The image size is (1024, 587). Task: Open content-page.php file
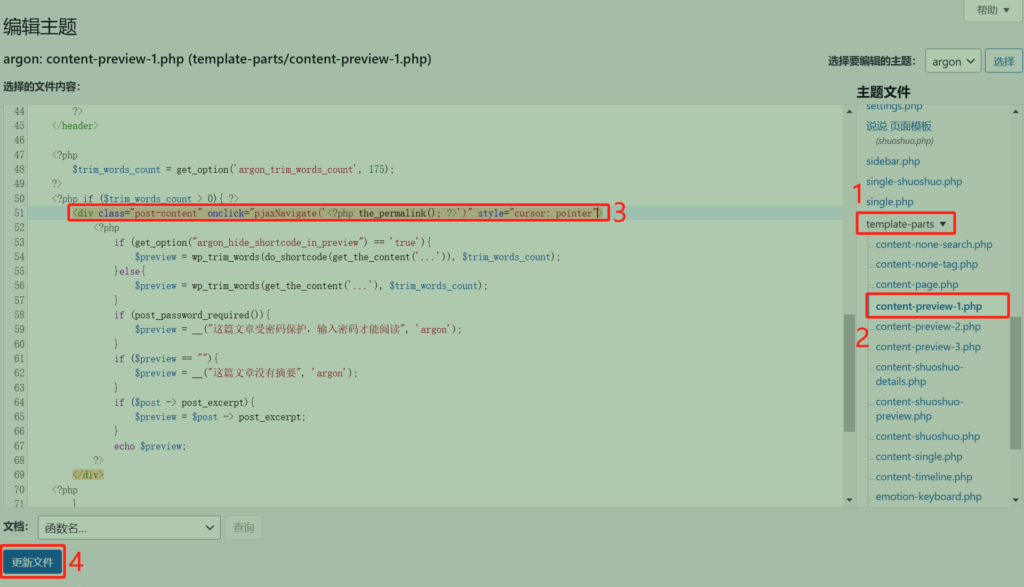916,285
